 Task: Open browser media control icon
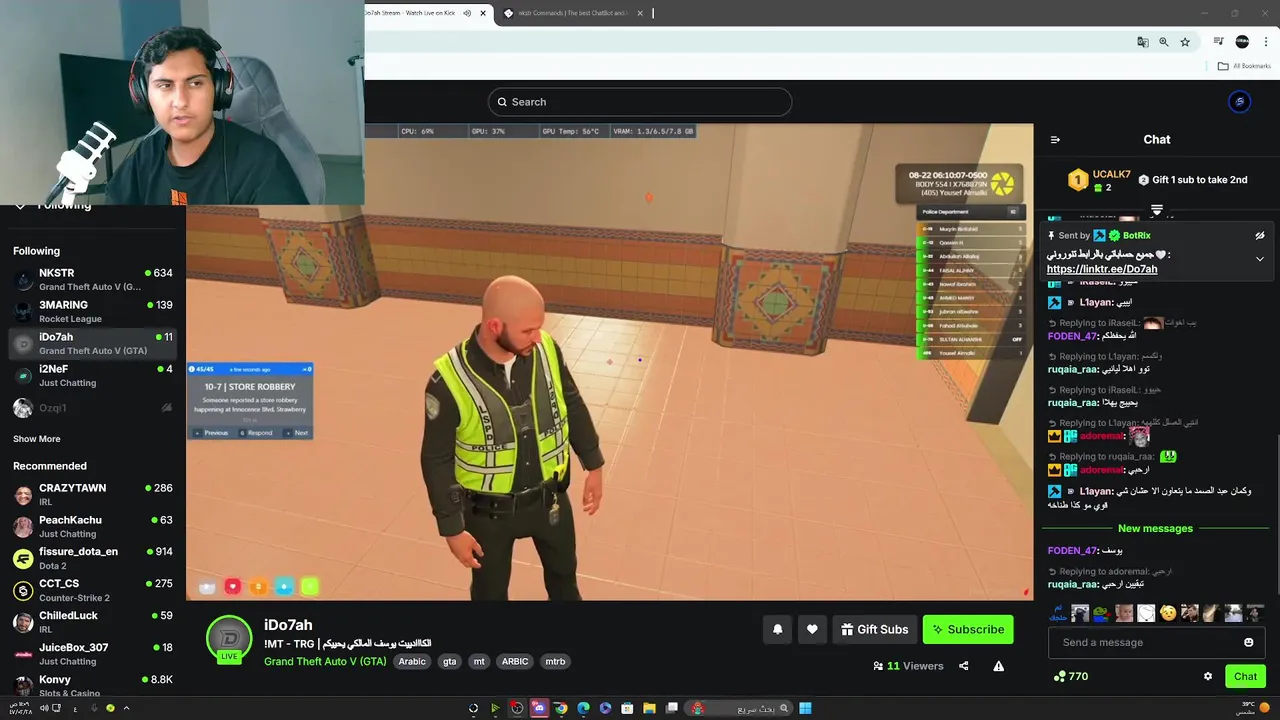[1219, 42]
